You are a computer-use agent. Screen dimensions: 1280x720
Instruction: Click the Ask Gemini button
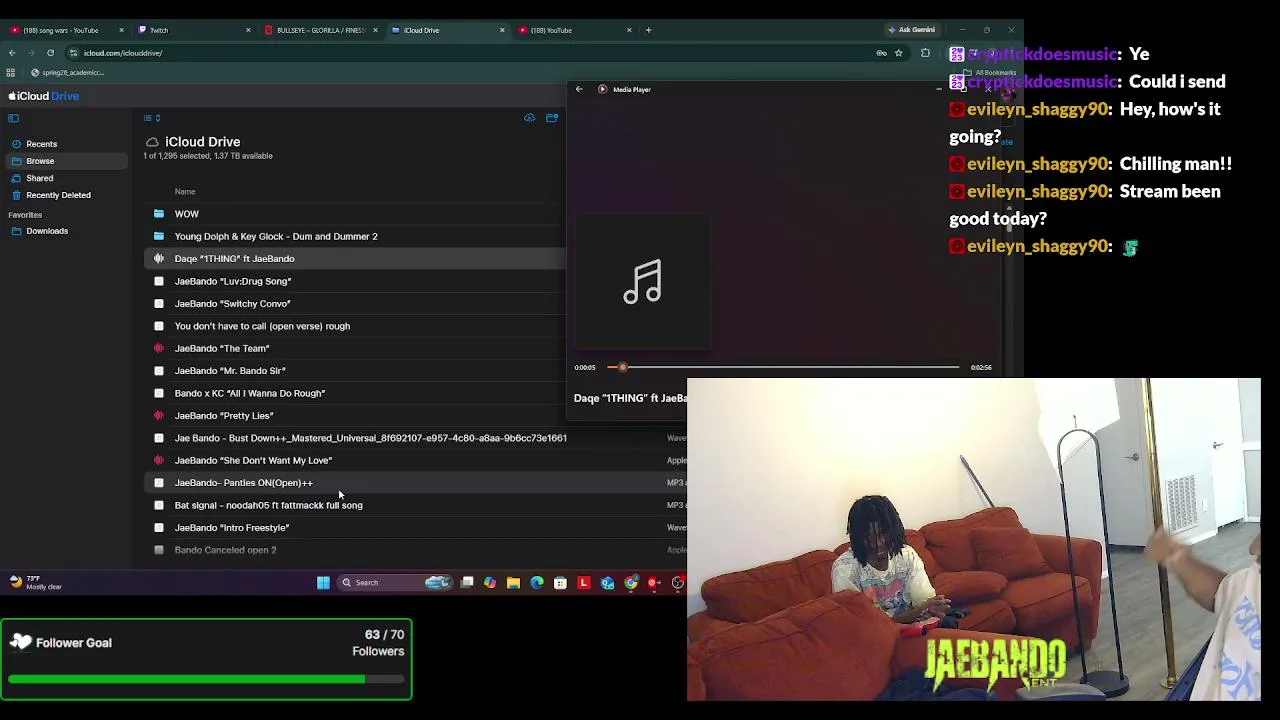(x=911, y=30)
